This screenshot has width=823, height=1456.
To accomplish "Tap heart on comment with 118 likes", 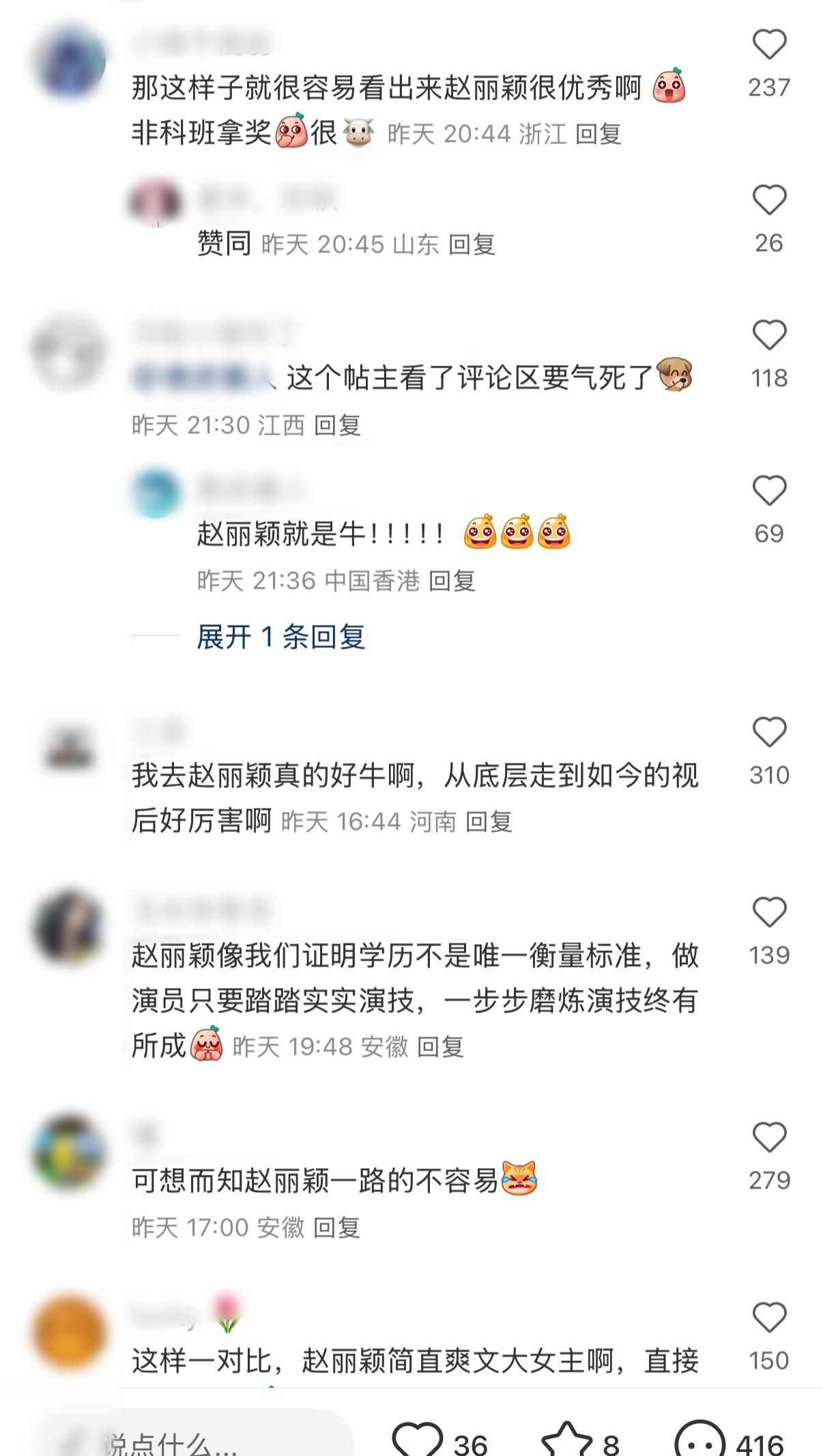I will pos(769,336).
